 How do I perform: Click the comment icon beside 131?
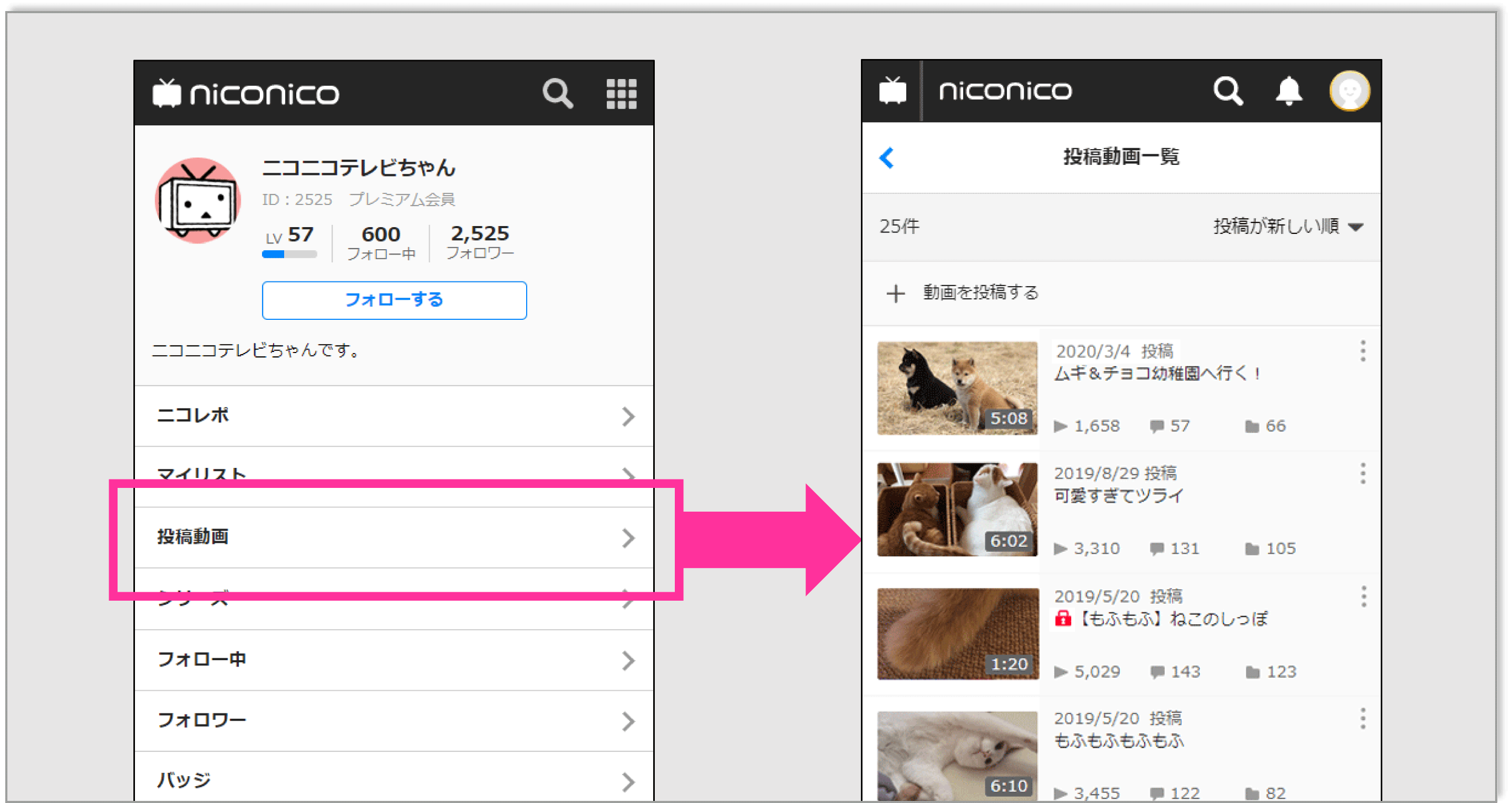(x=1156, y=549)
